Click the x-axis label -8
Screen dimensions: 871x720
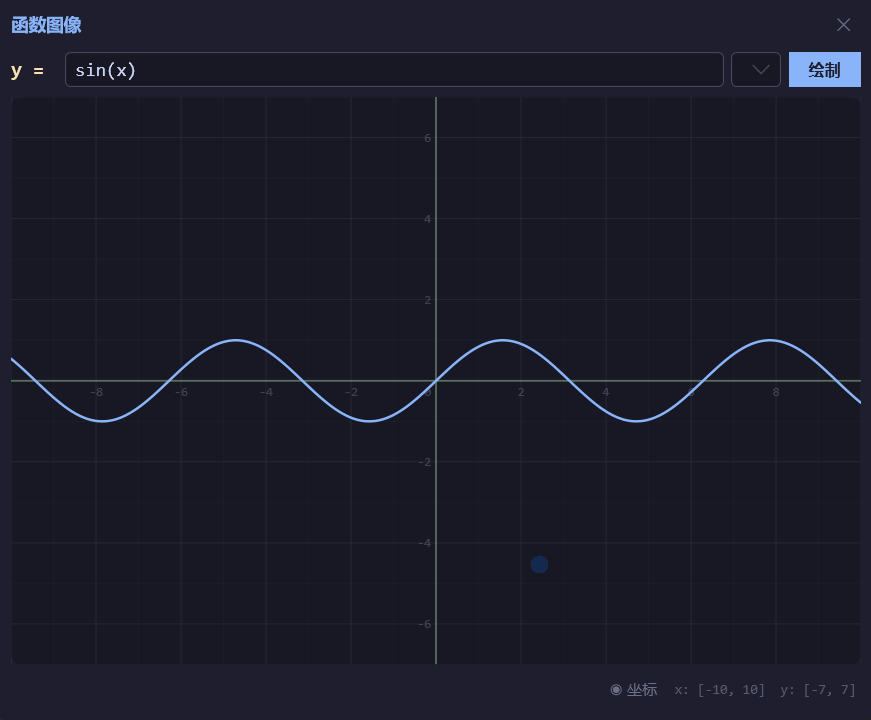pyautogui.click(x=97, y=392)
